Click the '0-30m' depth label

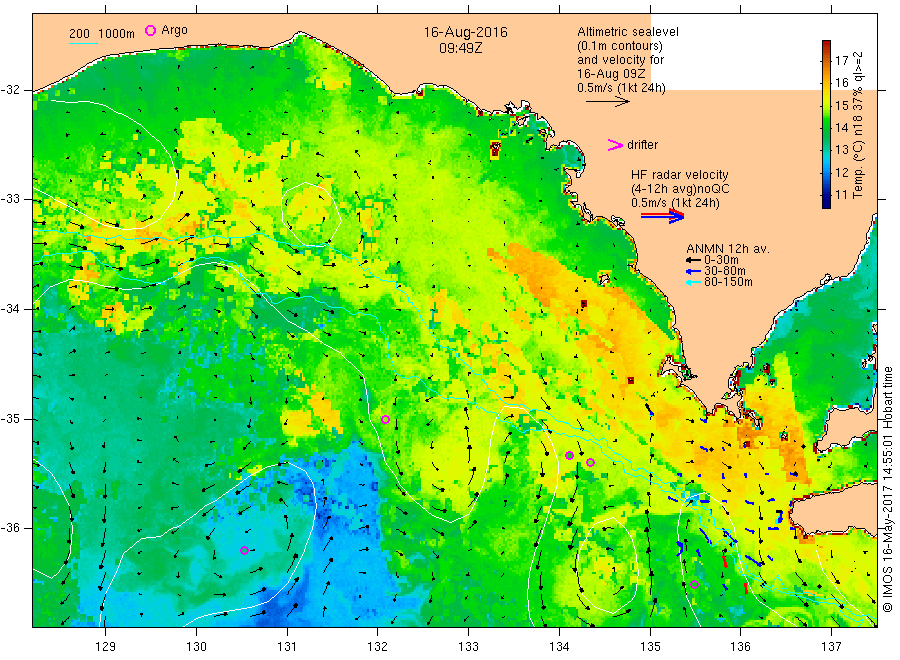[x=721, y=260]
